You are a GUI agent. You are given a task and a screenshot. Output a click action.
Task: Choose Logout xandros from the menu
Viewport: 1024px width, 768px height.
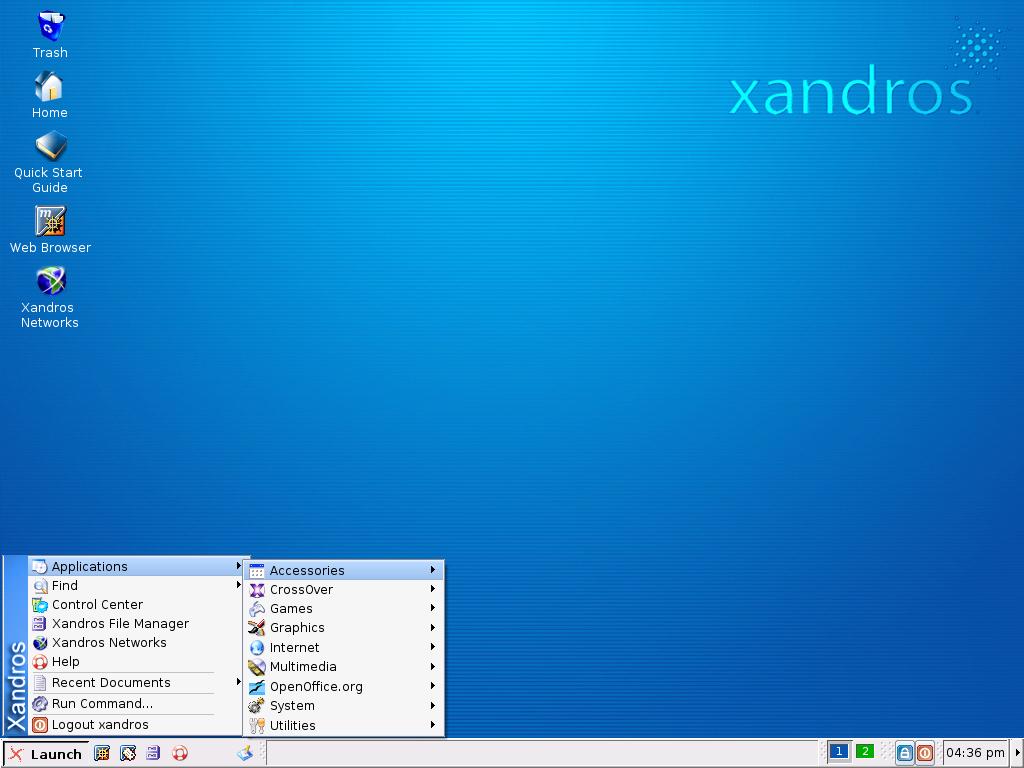pyautogui.click(x=100, y=724)
